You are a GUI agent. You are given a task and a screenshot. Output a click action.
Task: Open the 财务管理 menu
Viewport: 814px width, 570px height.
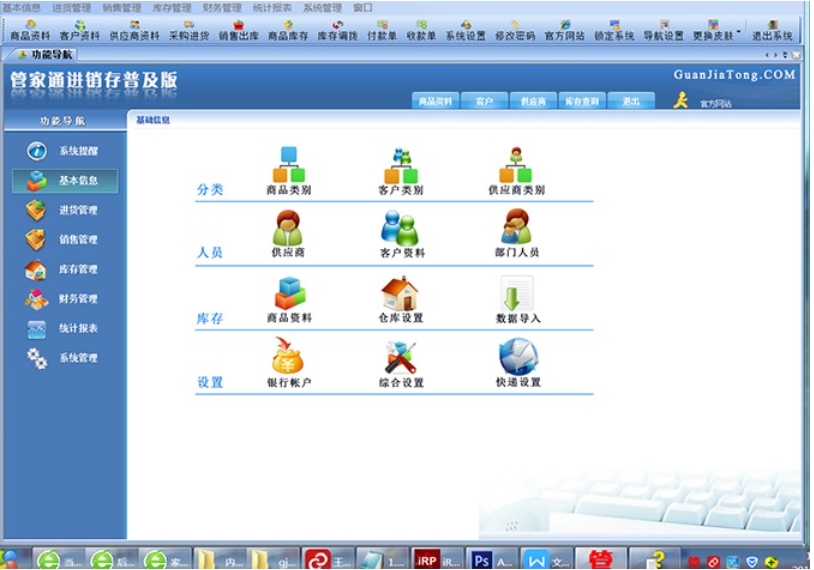coord(222,8)
